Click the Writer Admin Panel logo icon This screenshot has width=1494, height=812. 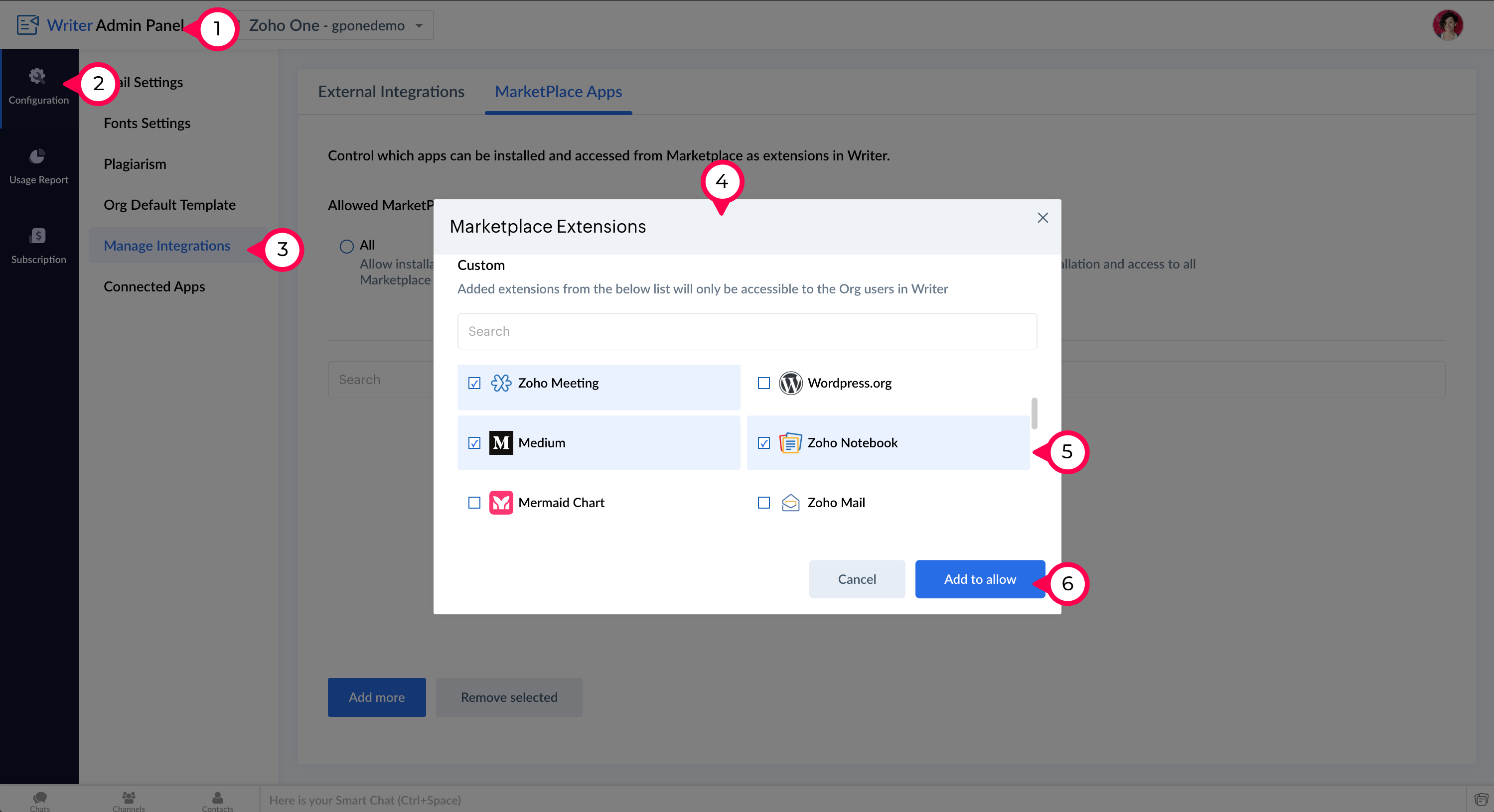click(27, 25)
